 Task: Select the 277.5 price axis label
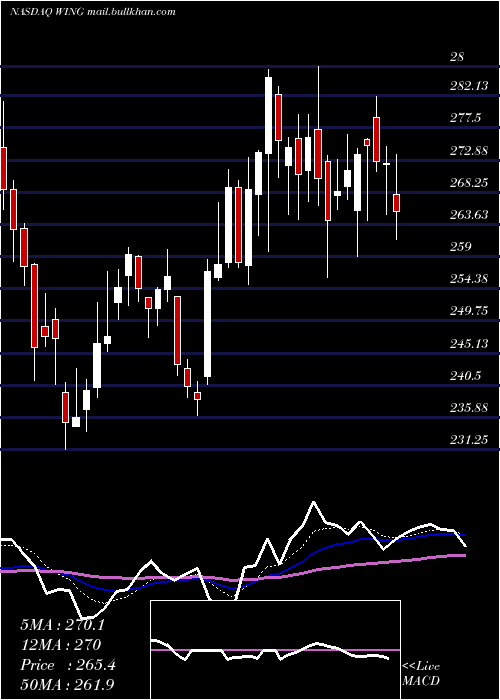465,118
